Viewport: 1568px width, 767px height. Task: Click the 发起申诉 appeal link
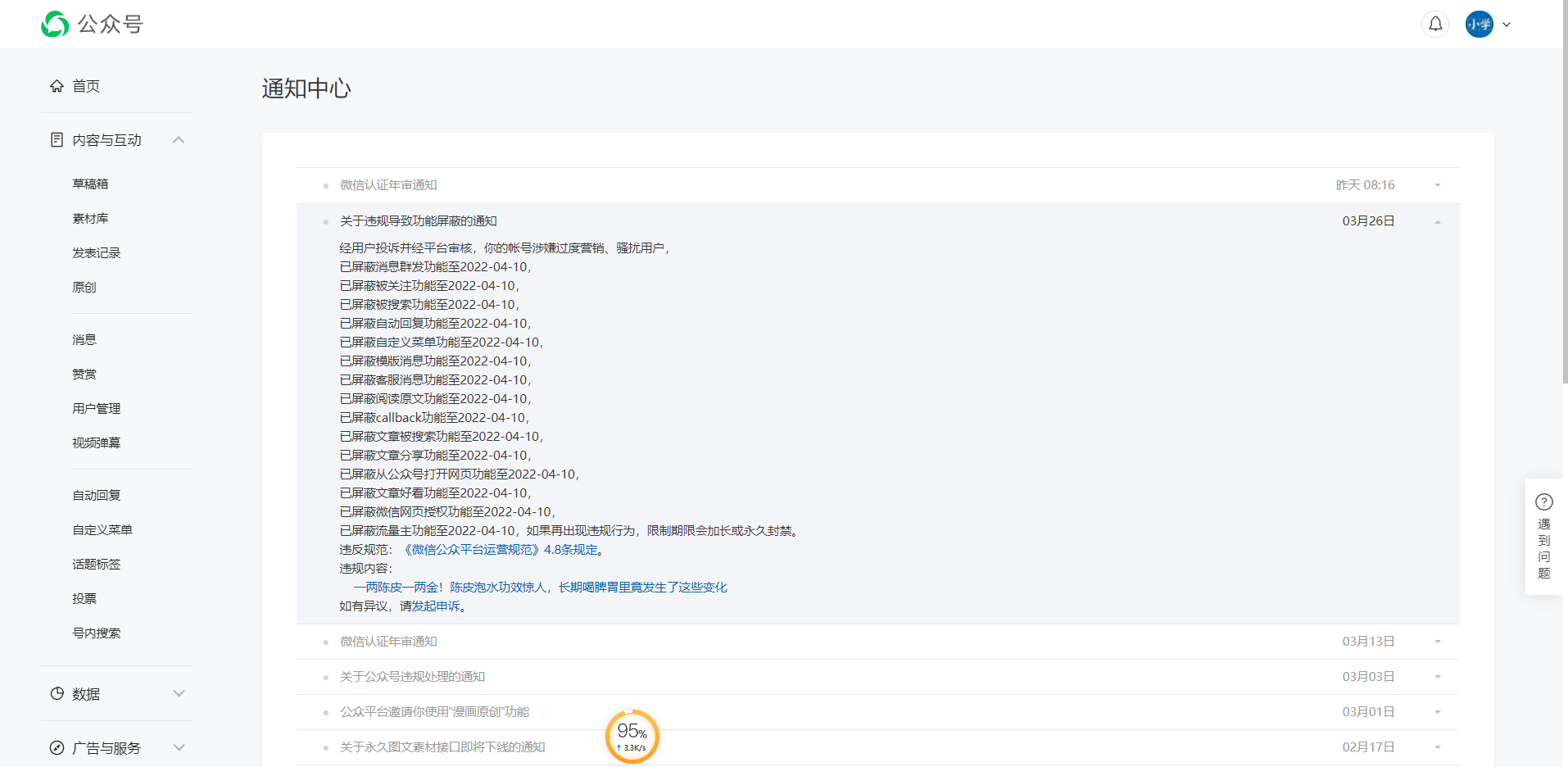coord(436,606)
